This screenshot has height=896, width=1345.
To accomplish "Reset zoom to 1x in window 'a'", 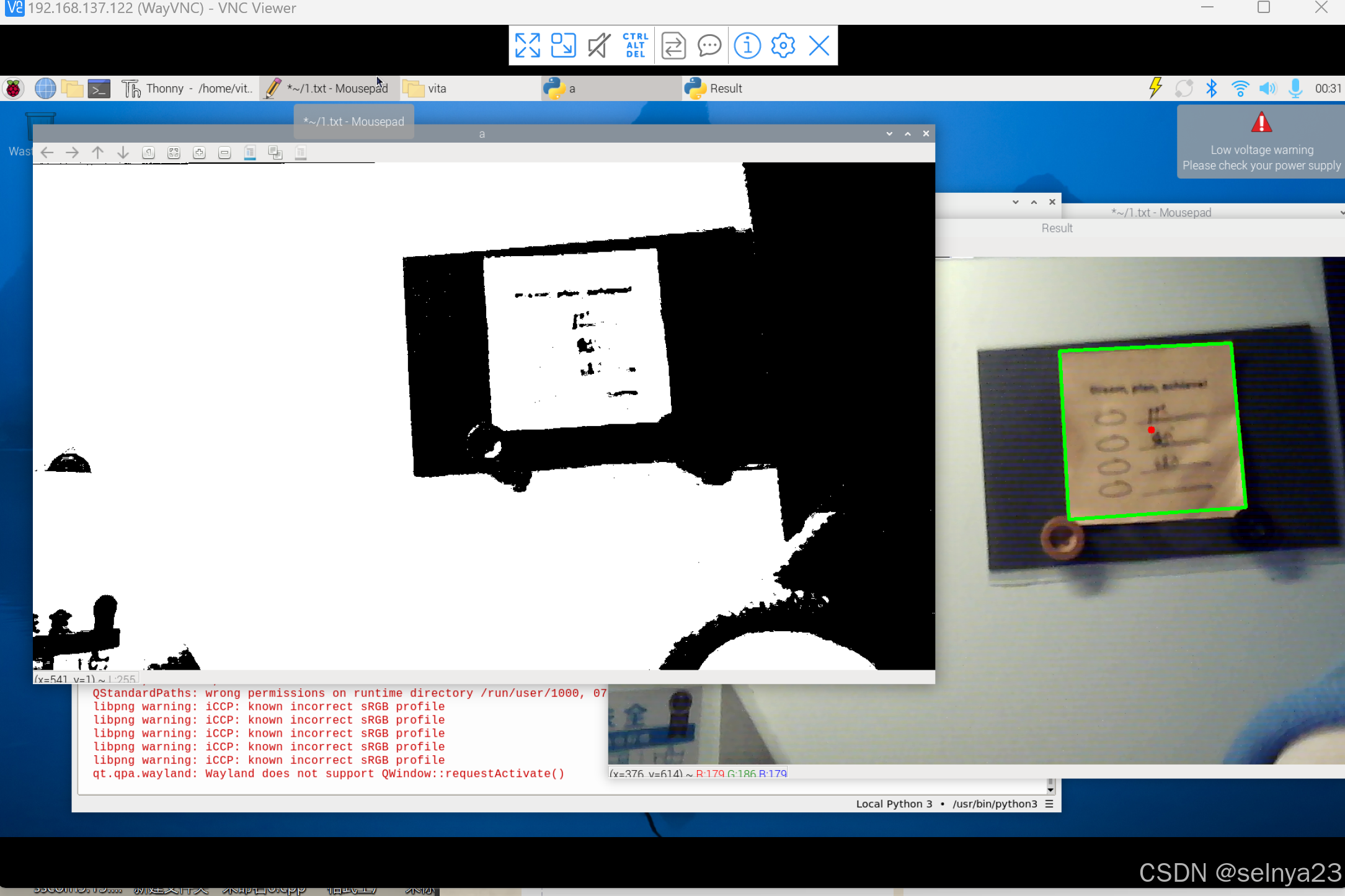I will coord(148,153).
